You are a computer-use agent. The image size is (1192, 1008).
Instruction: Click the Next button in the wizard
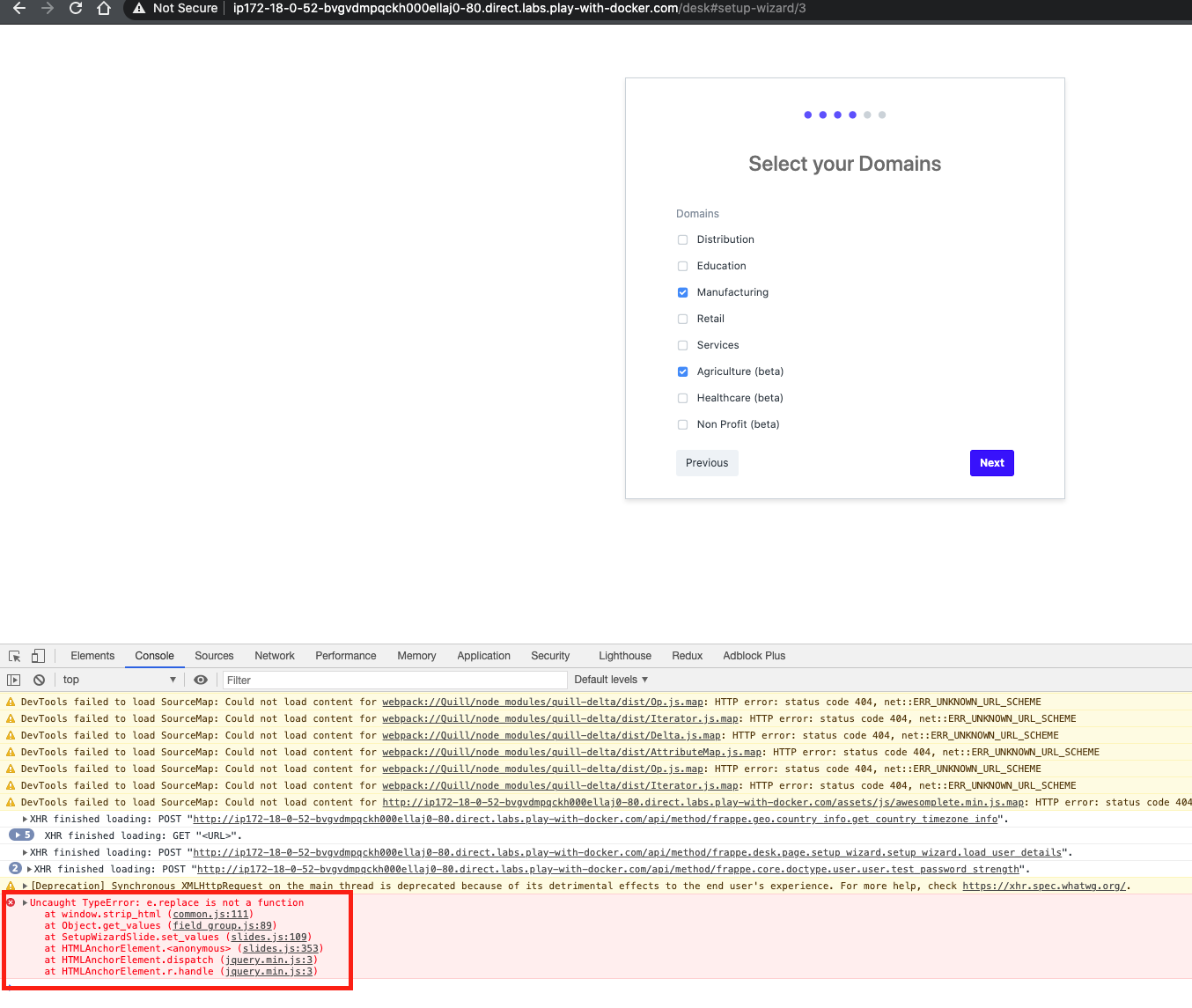(x=991, y=462)
